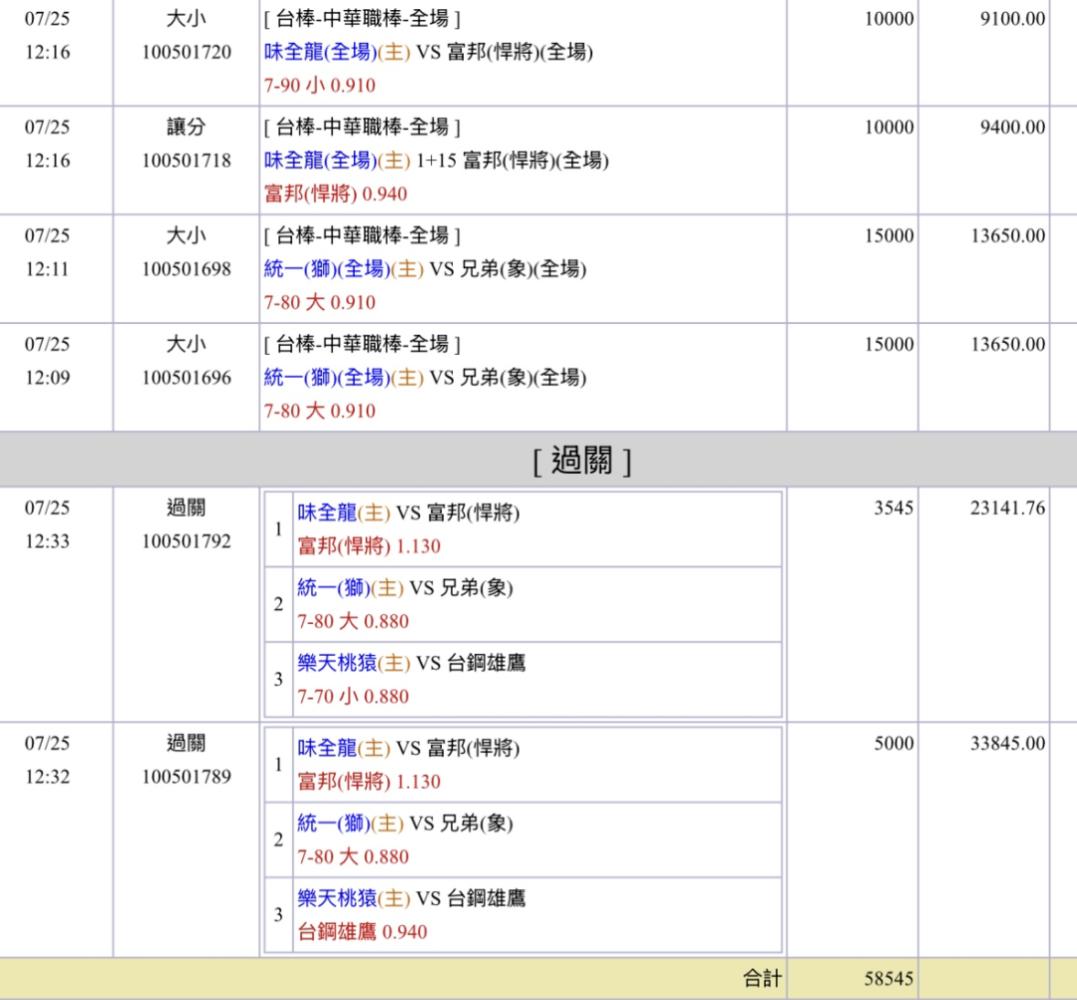Click "7-80 大 0.910" in ticket 100501696

[319, 411]
